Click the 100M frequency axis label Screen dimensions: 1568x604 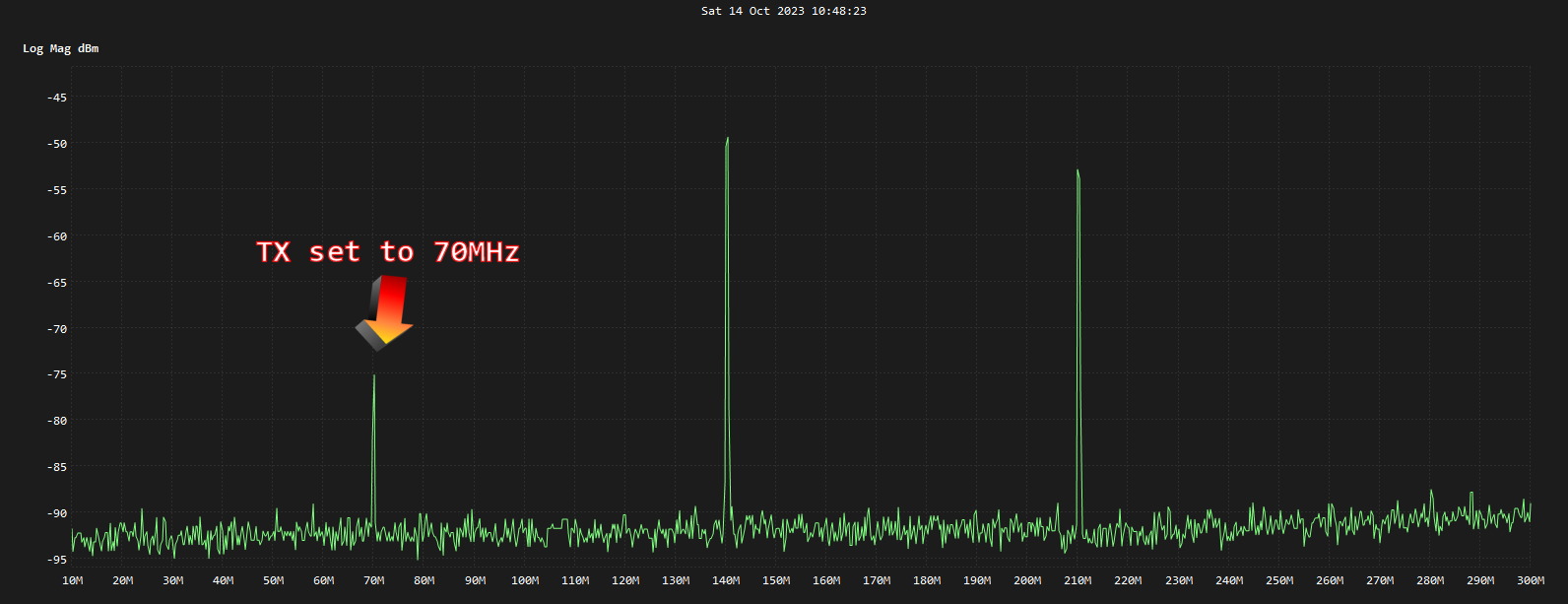pyautogui.click(x=525, y=580)
